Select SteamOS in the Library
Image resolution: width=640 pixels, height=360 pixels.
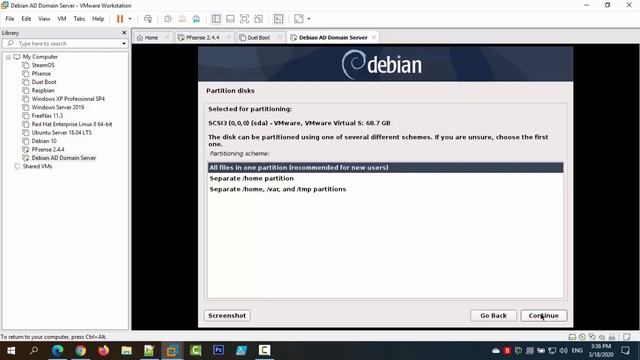[43, 65]
